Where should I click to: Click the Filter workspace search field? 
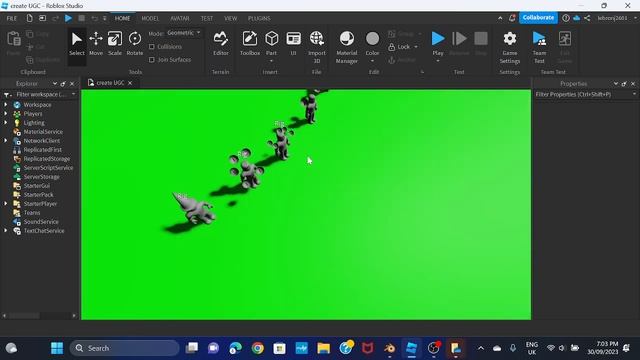tap(41, 94)
